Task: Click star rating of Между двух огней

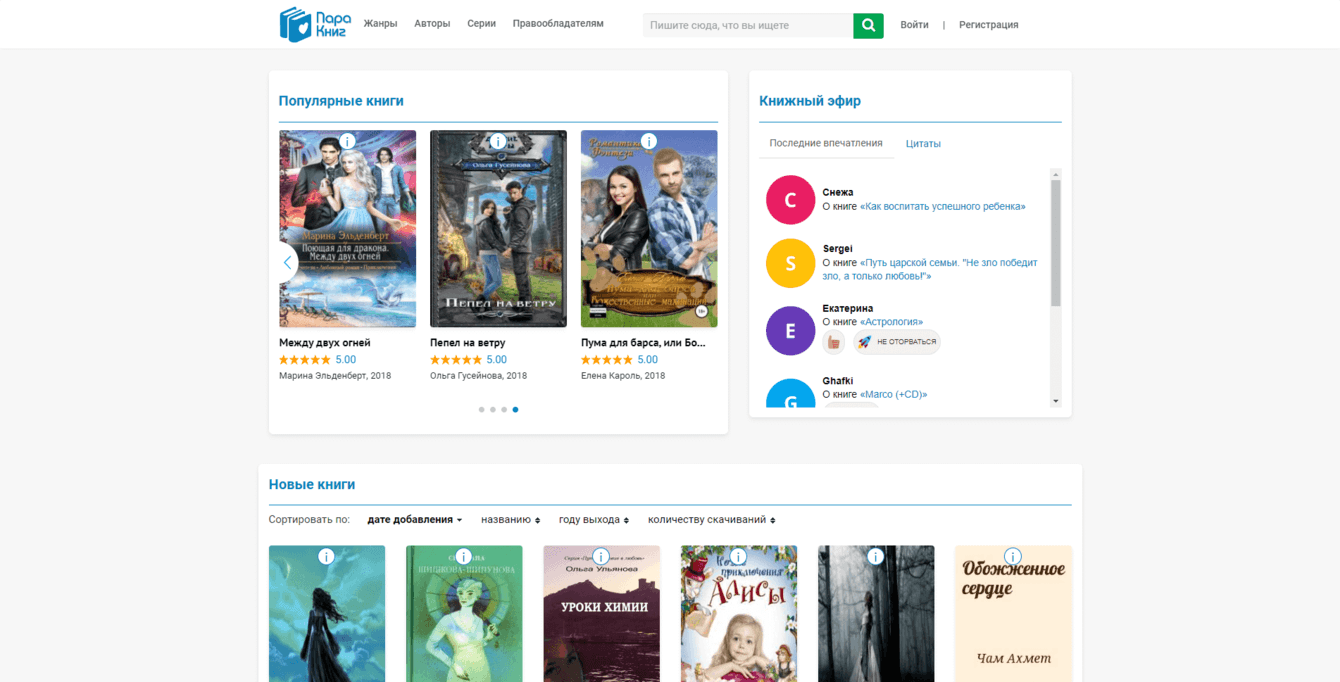Action: (304, 360)
